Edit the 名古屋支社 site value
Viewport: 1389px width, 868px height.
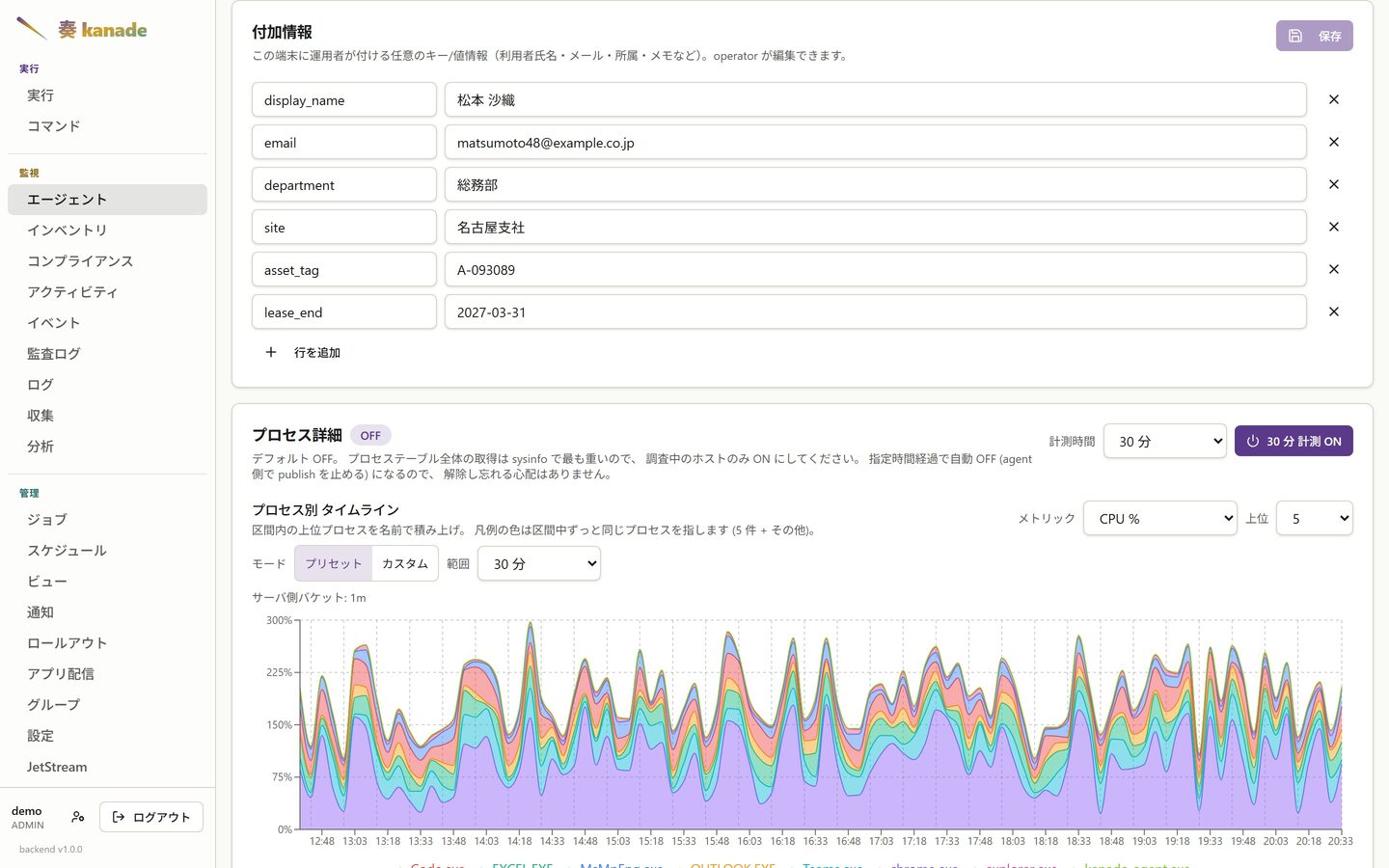pyautogui.click(x=876, y=227)
